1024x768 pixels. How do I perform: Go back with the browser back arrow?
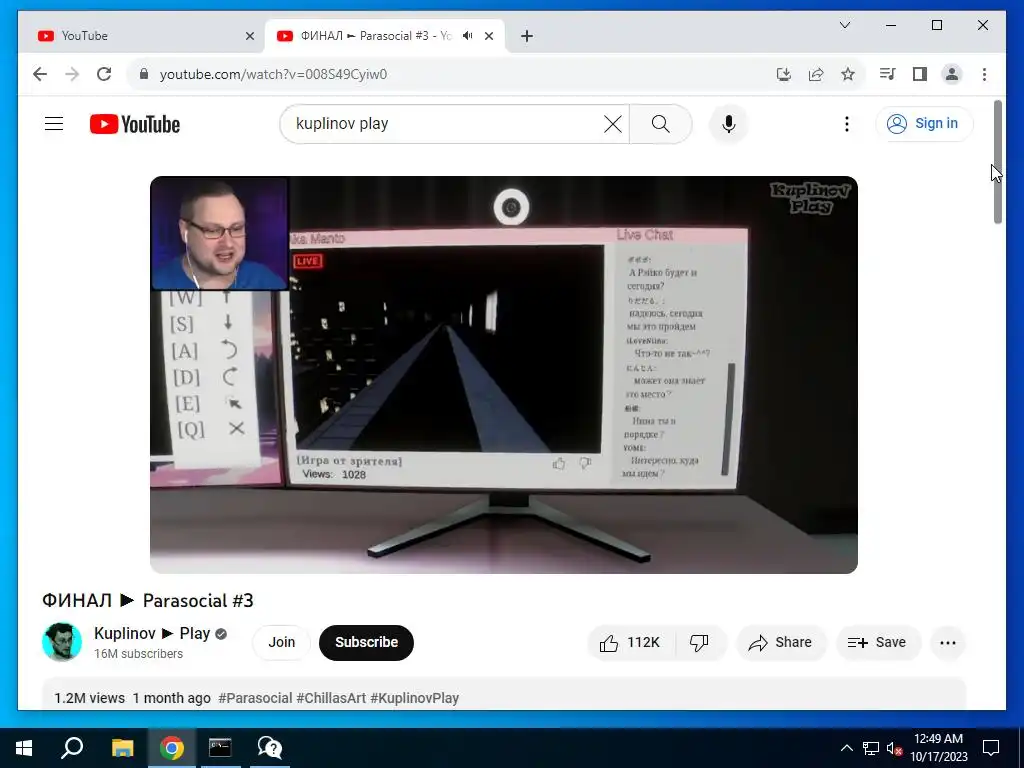(40, 74)
